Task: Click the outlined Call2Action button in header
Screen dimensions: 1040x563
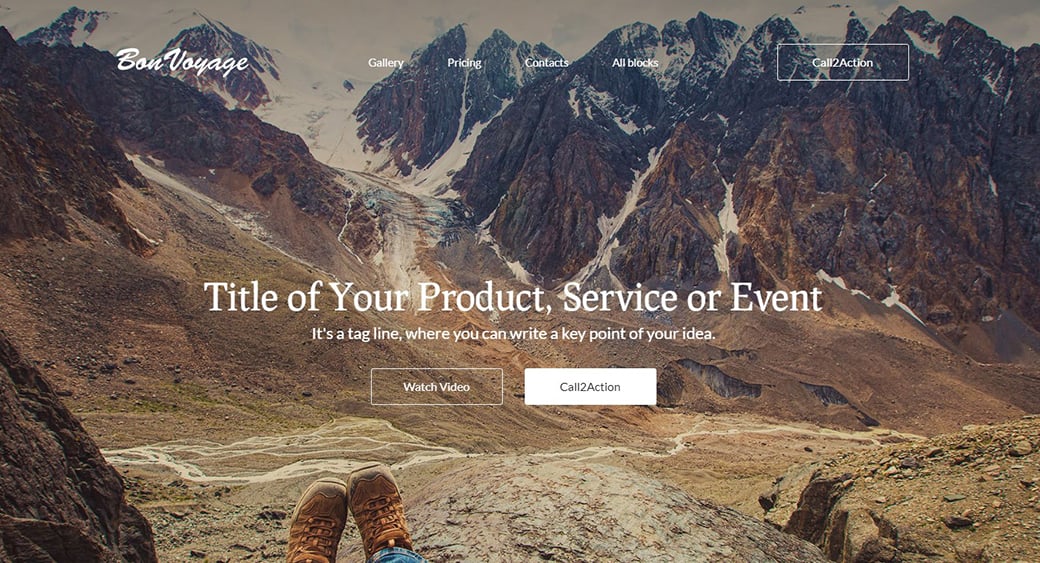Action: [842, 62]
